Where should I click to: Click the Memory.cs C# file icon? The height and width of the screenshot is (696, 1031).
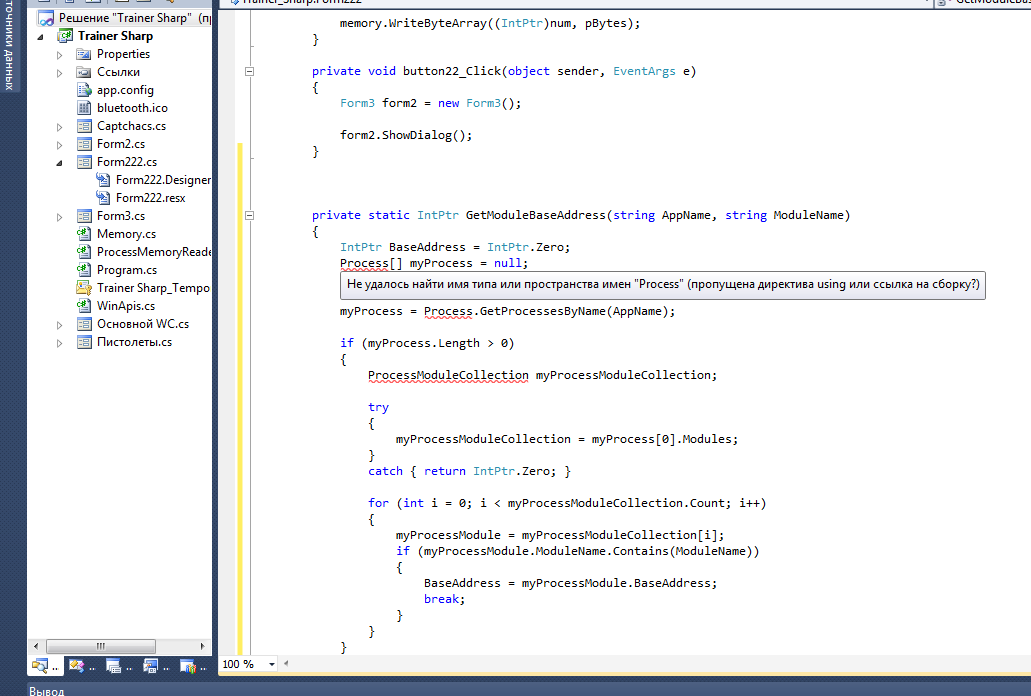coord(85,234)
